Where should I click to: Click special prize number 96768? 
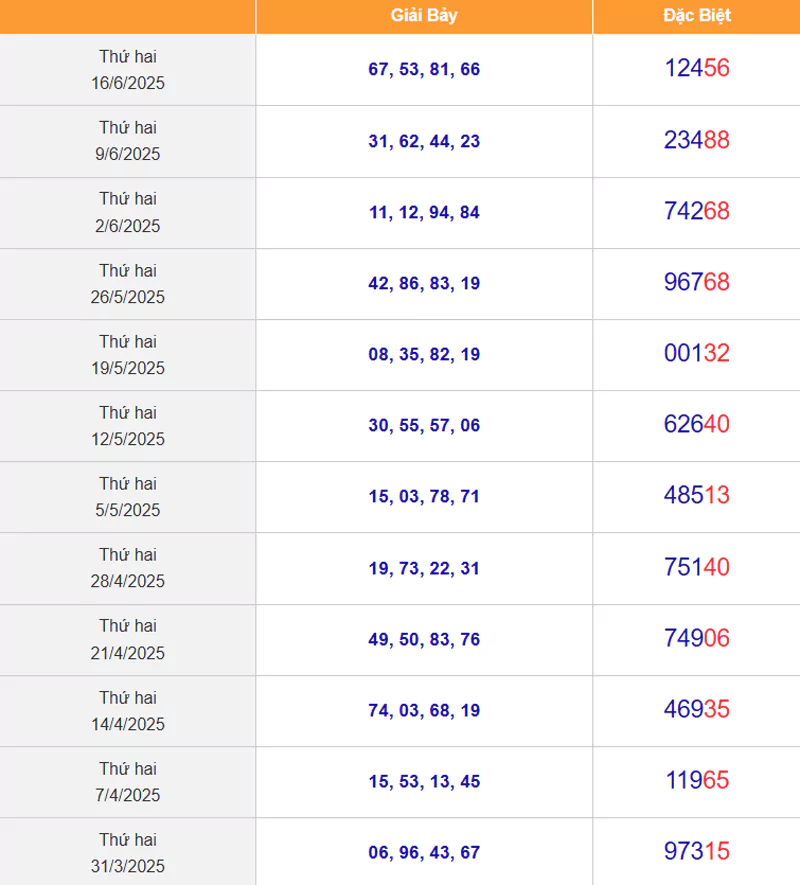coord(697,282)
